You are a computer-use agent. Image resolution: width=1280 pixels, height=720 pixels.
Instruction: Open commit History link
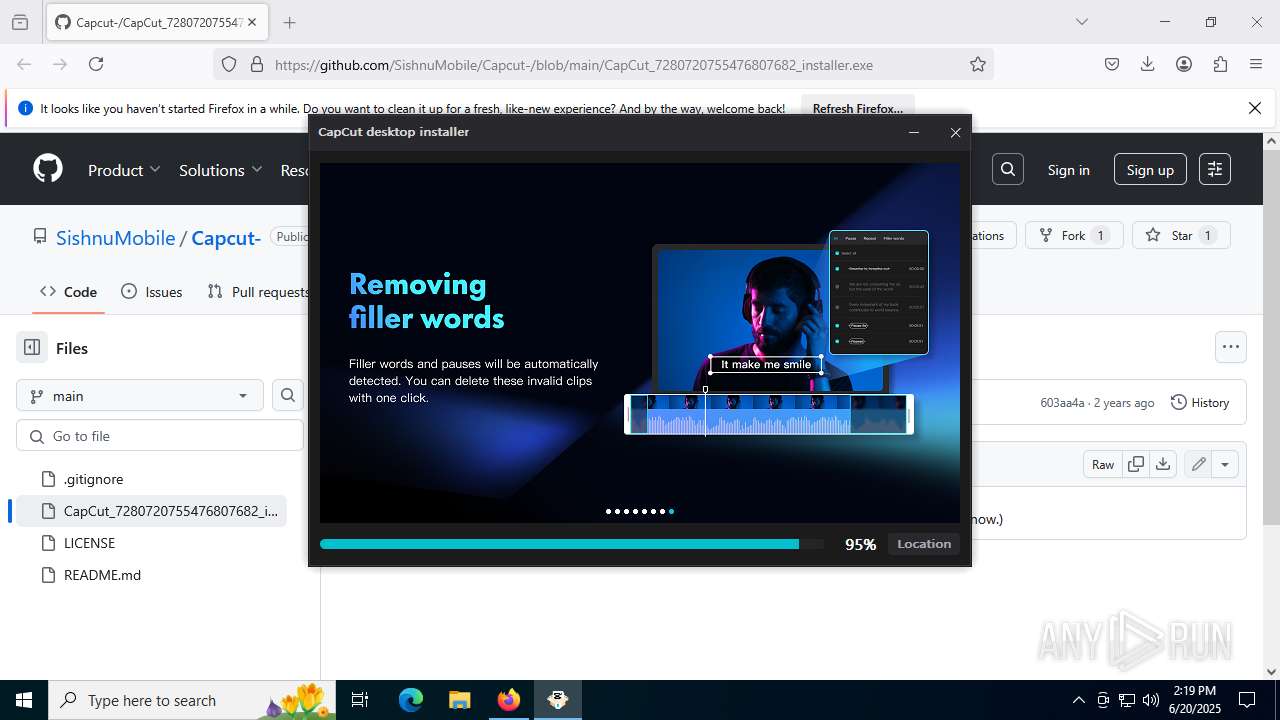(x=1200, y=402)
